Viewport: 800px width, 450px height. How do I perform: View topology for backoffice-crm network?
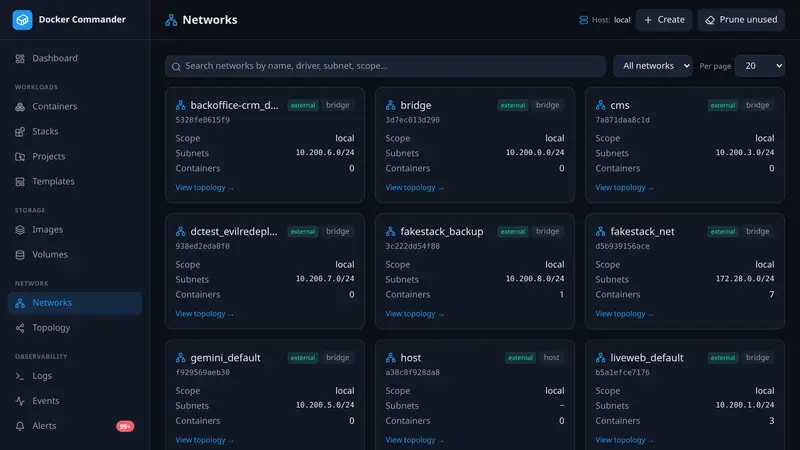204,187
